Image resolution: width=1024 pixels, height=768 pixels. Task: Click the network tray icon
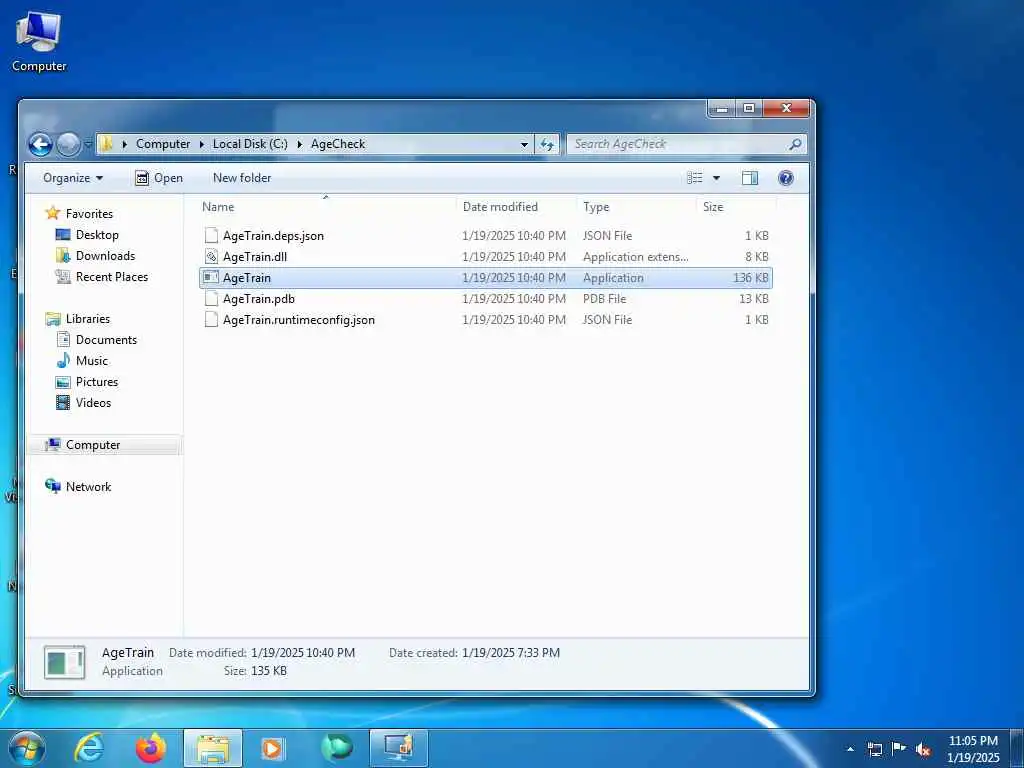point(874,749)
